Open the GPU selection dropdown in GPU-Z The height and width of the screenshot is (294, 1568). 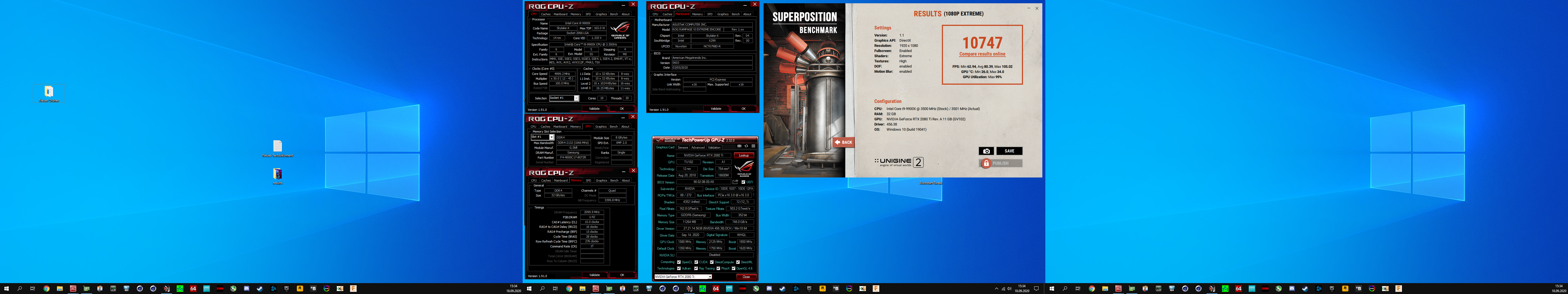pos(684,276)
